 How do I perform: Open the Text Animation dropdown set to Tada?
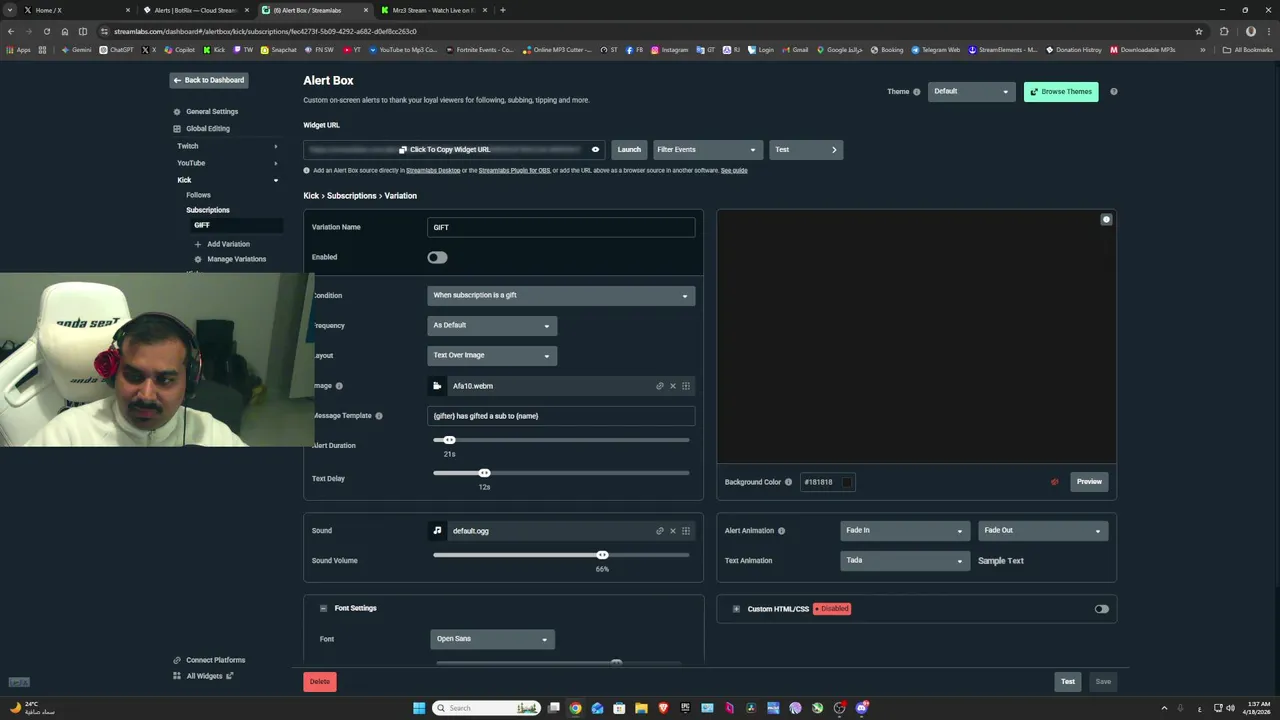904,561
